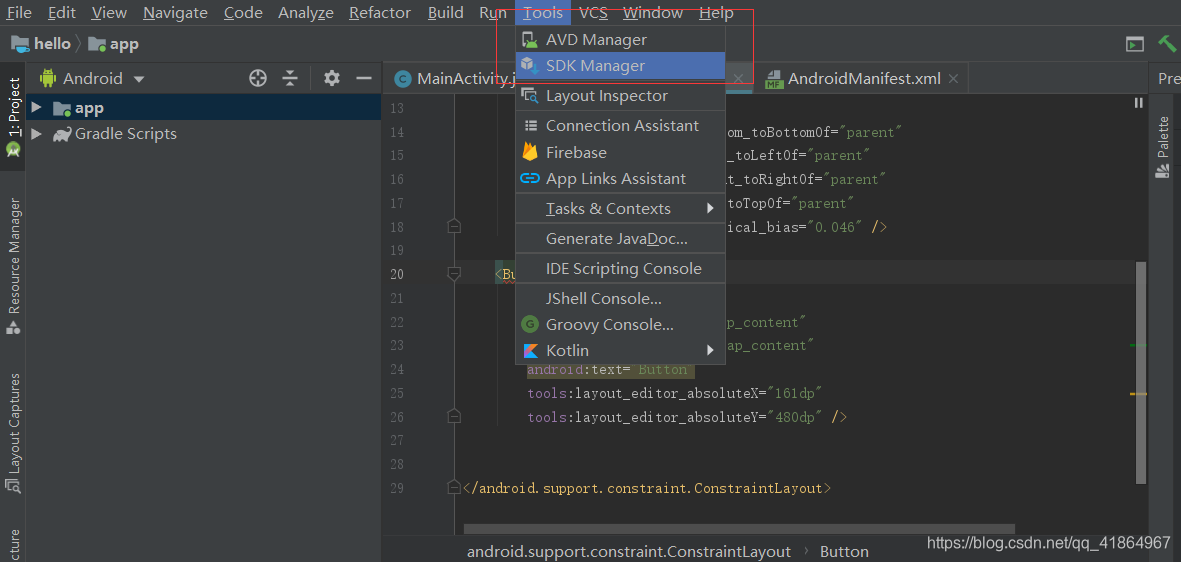This screenshot has width=1181, height=562.
Task: Expand the Kotlin submenu
Action: (x=620, y=350)
